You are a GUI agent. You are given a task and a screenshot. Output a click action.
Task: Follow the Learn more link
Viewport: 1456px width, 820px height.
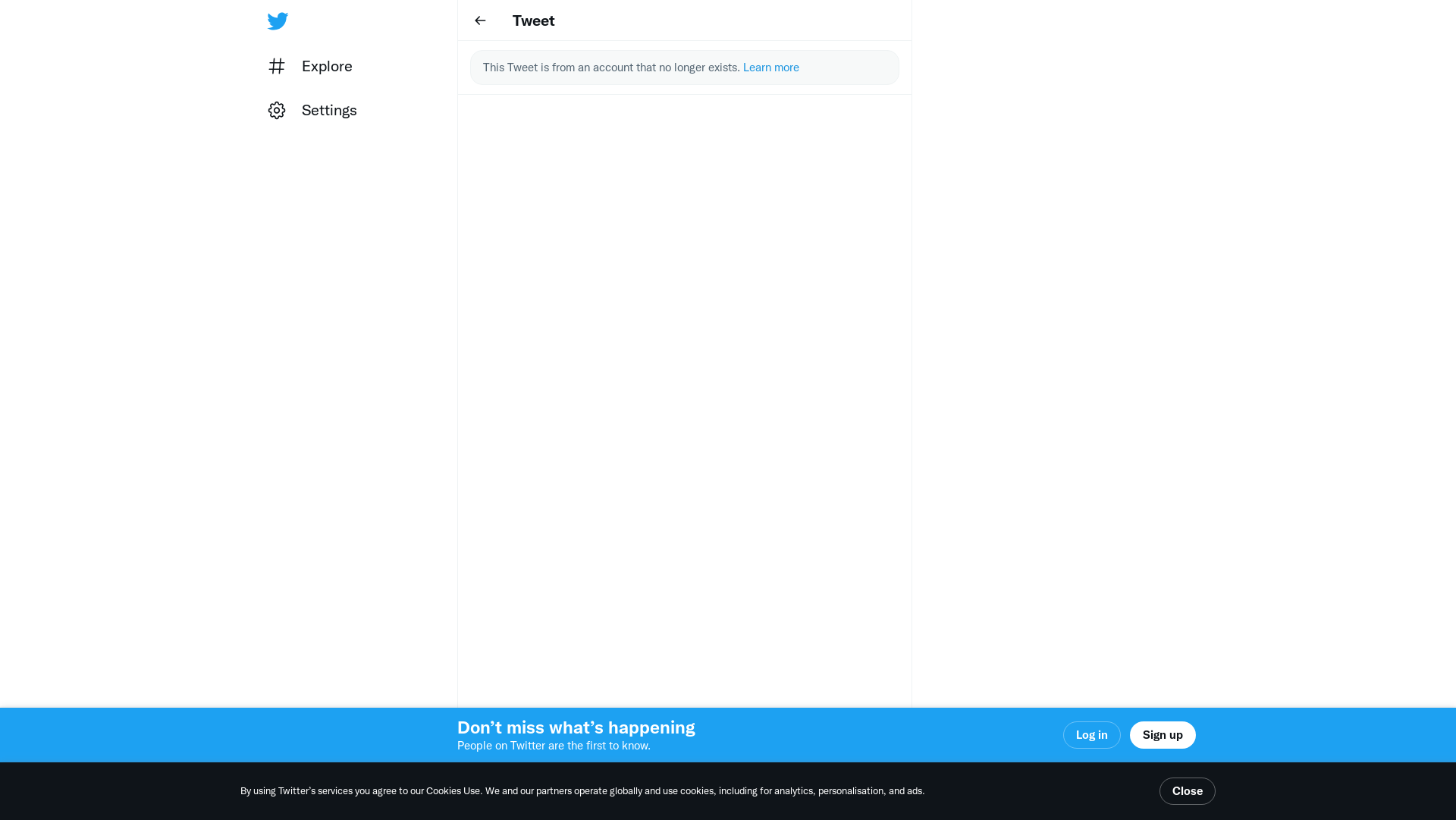pyautogui.click(x=770, y=68)
